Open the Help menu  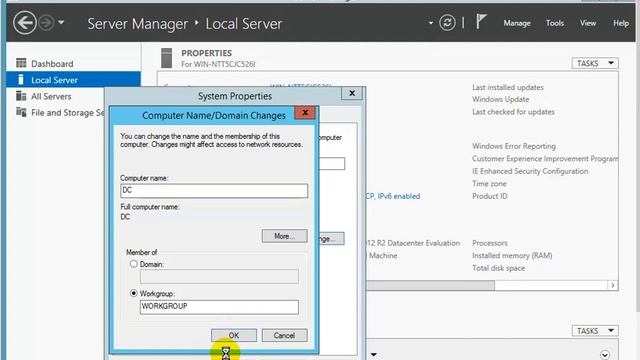621,23
